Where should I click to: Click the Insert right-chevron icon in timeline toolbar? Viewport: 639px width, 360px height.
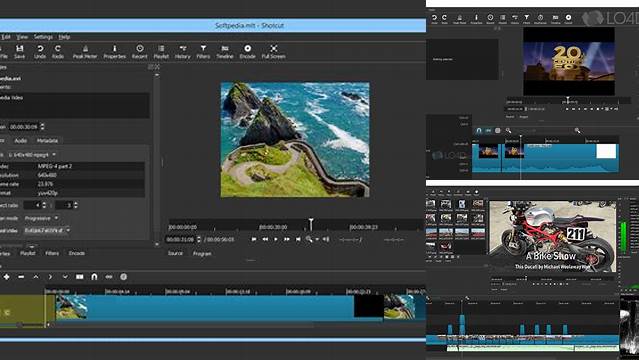(50, 277)
